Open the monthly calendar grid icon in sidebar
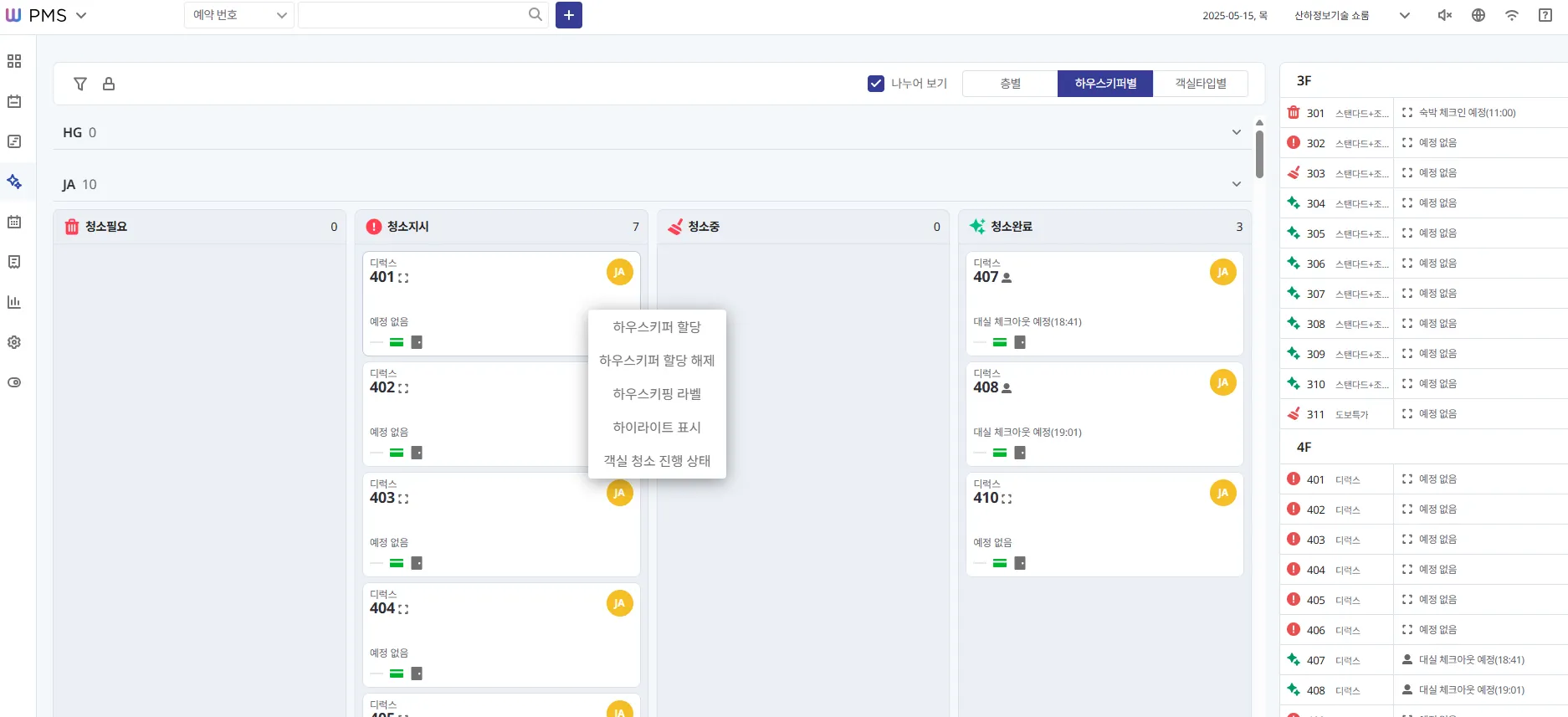Image resolution: width=1568 pixels, height=717 pixels. click(x=14, y=222)
